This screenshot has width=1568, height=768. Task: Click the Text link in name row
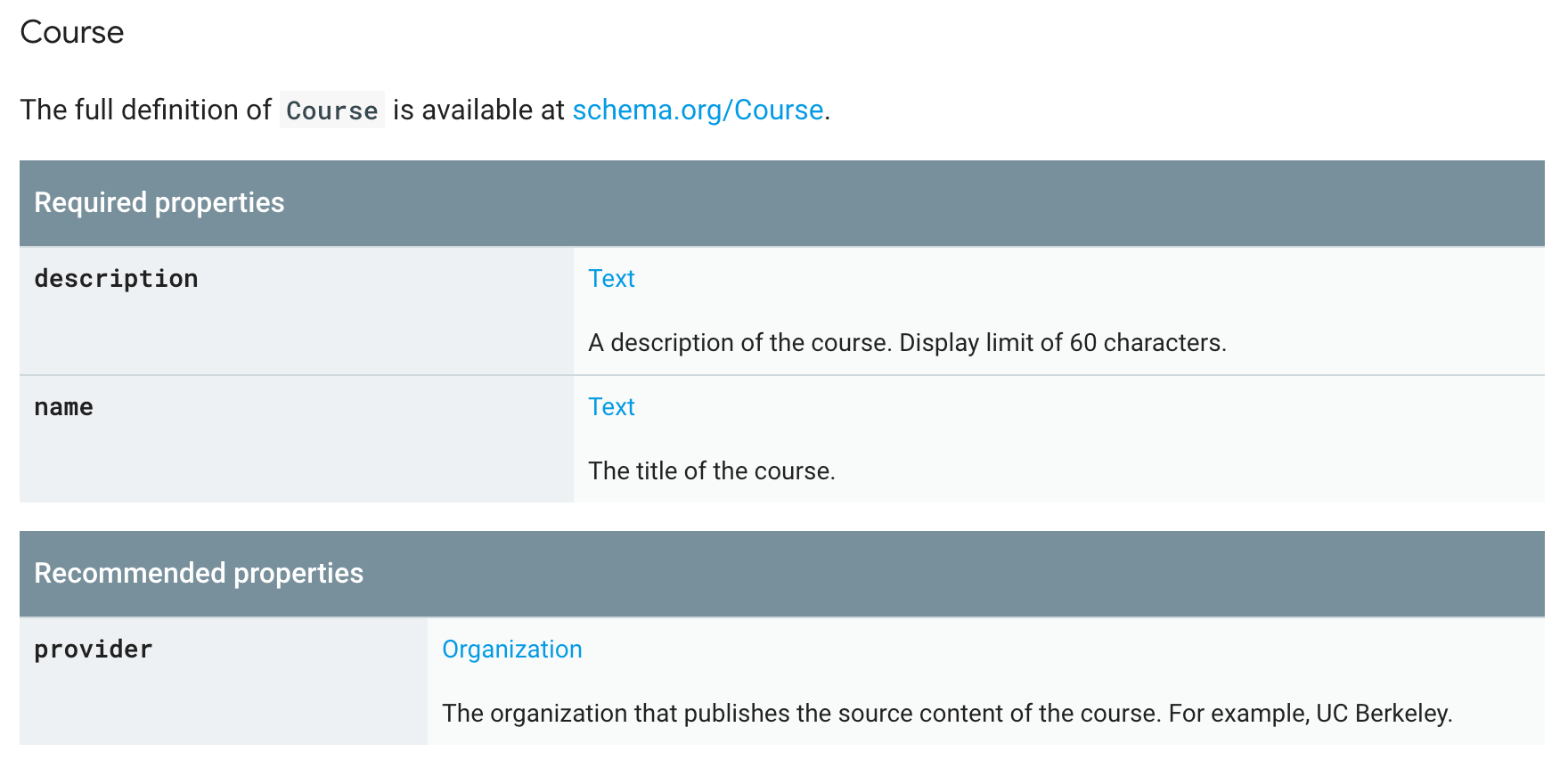[611, 407]
